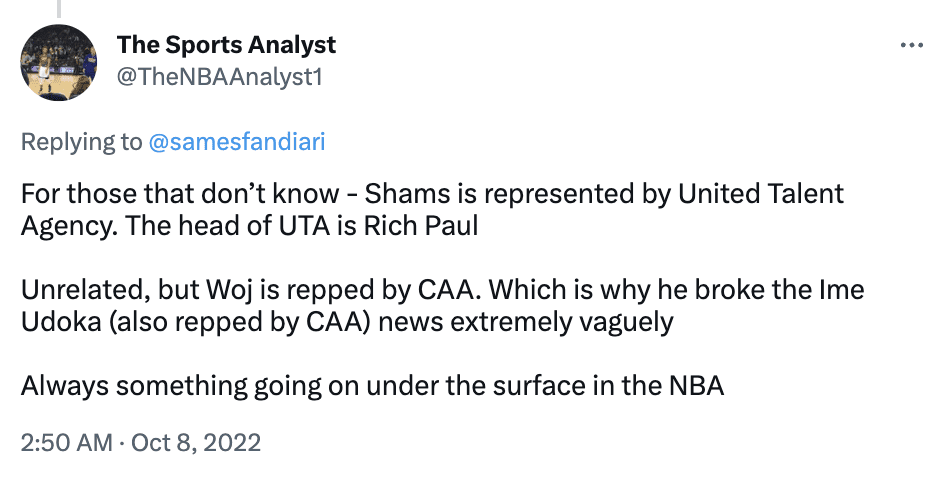The height and width of the screenshot is (484, 946).
Task: Select the thread connector line above avatar
Action: click(x=59, y=8)
